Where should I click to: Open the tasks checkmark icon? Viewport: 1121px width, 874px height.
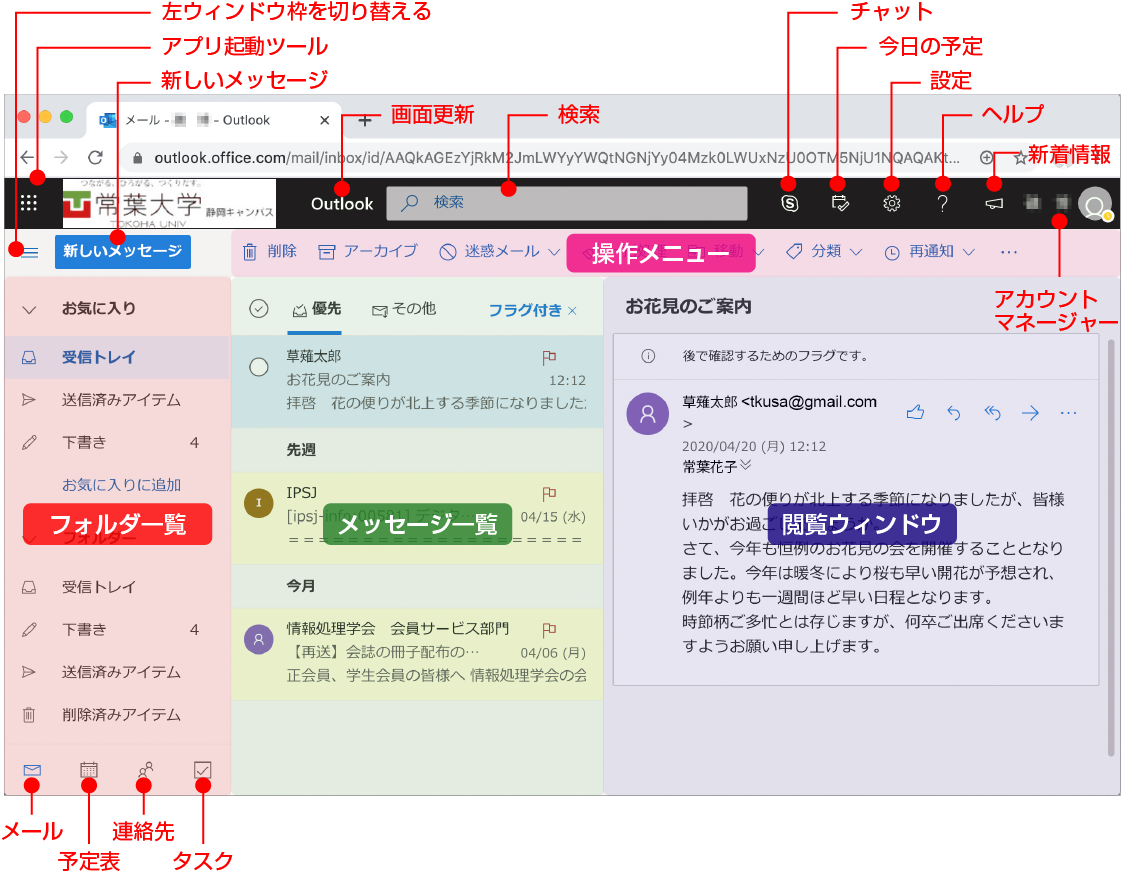point(202,770)
